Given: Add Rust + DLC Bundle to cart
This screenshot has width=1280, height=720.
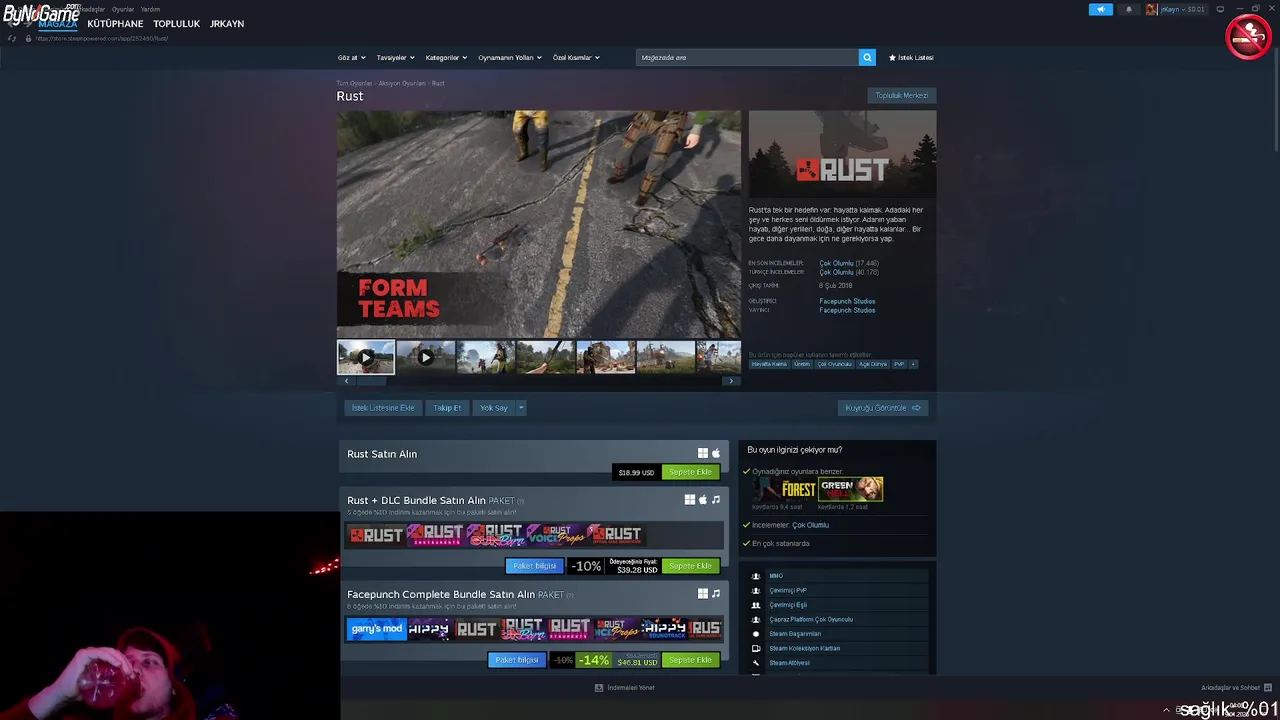Looking at the screenshot, I should (x=690, y=566).
